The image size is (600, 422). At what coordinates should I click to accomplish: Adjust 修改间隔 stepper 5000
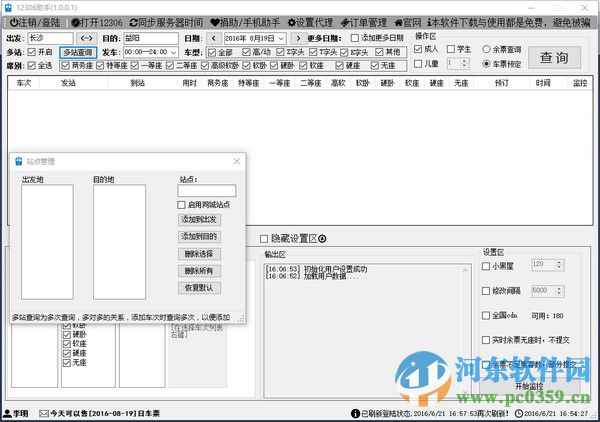(x=559, y=291)
